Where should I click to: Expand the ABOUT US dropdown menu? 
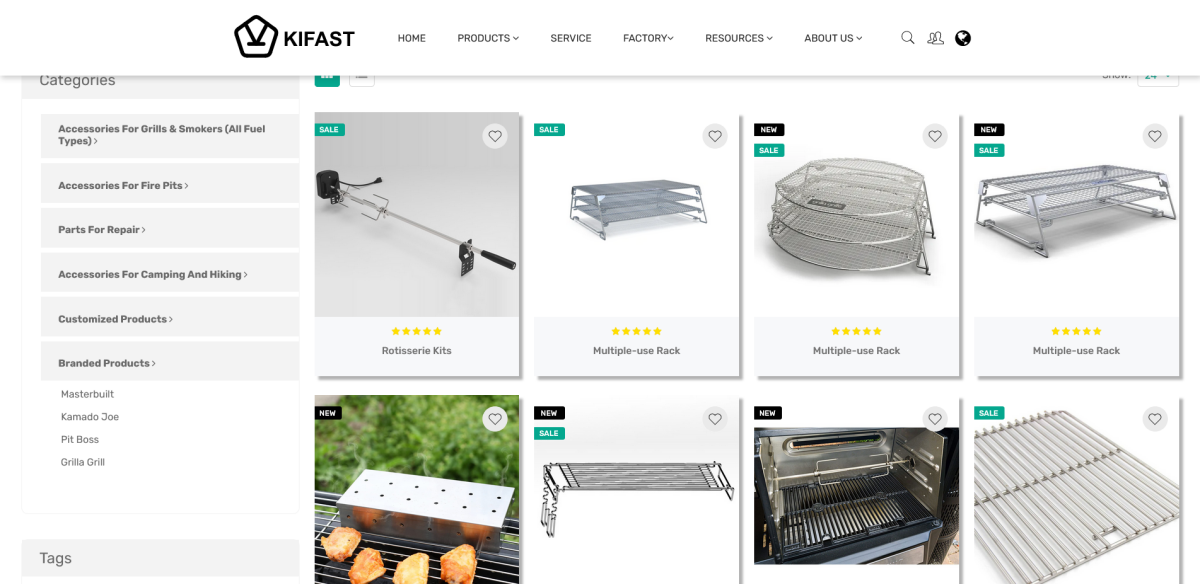(x=833, y=38)
